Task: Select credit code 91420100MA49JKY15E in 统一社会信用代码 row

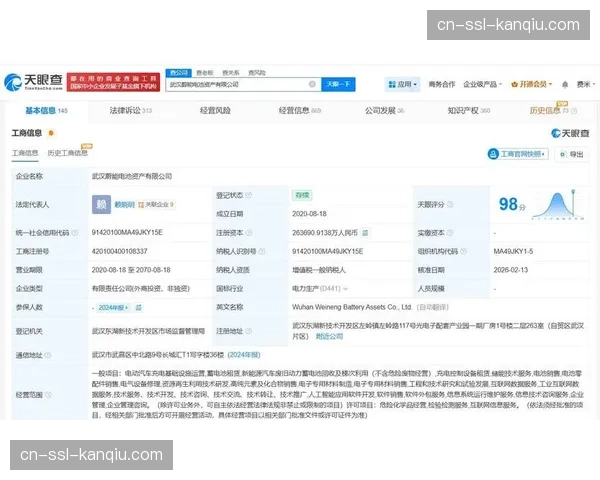Action: [x=127, y=232]
